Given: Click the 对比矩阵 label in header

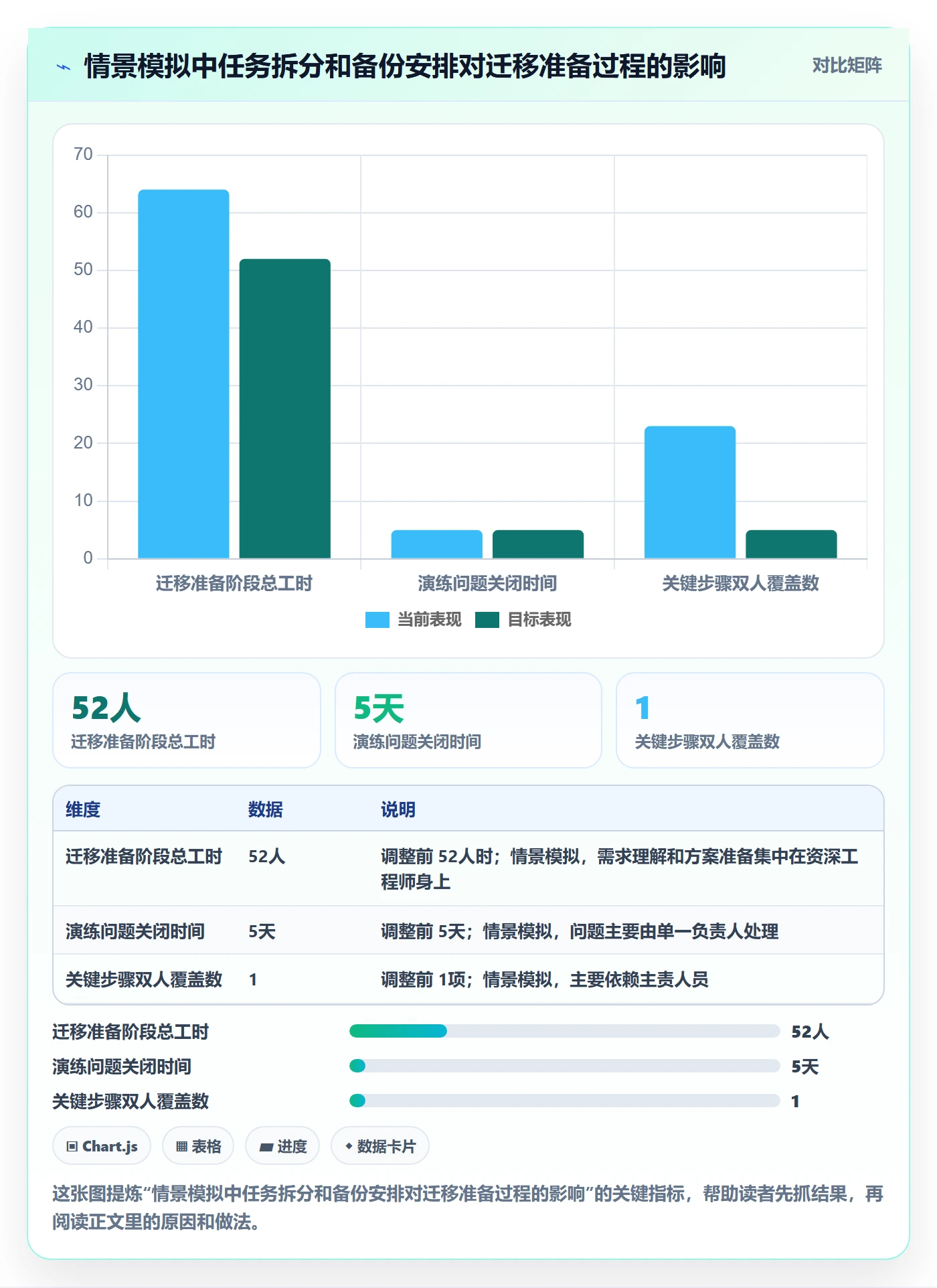Looking at the screenshot, I should coord(847,66).
